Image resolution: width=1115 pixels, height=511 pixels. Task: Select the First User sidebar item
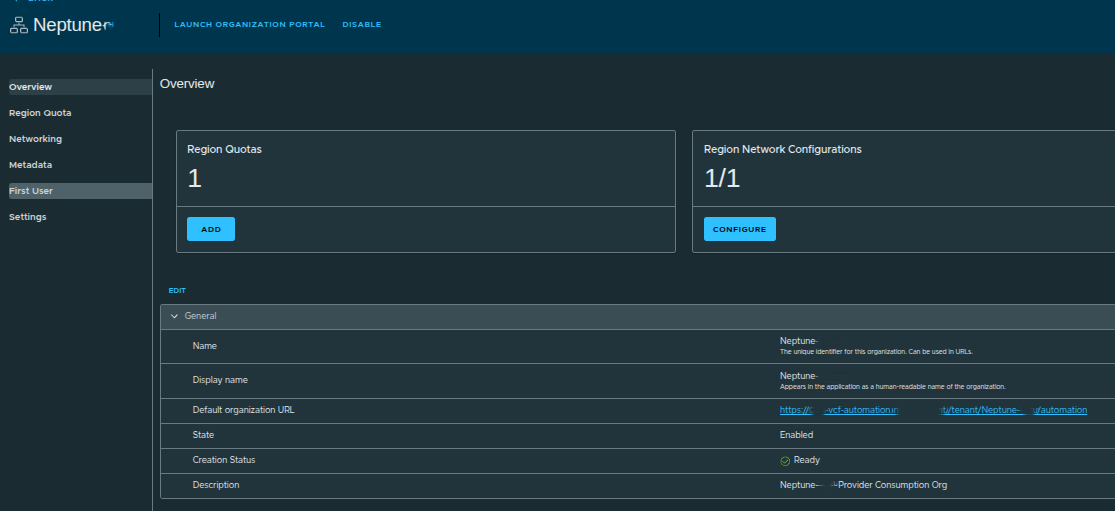coord(31,191)
